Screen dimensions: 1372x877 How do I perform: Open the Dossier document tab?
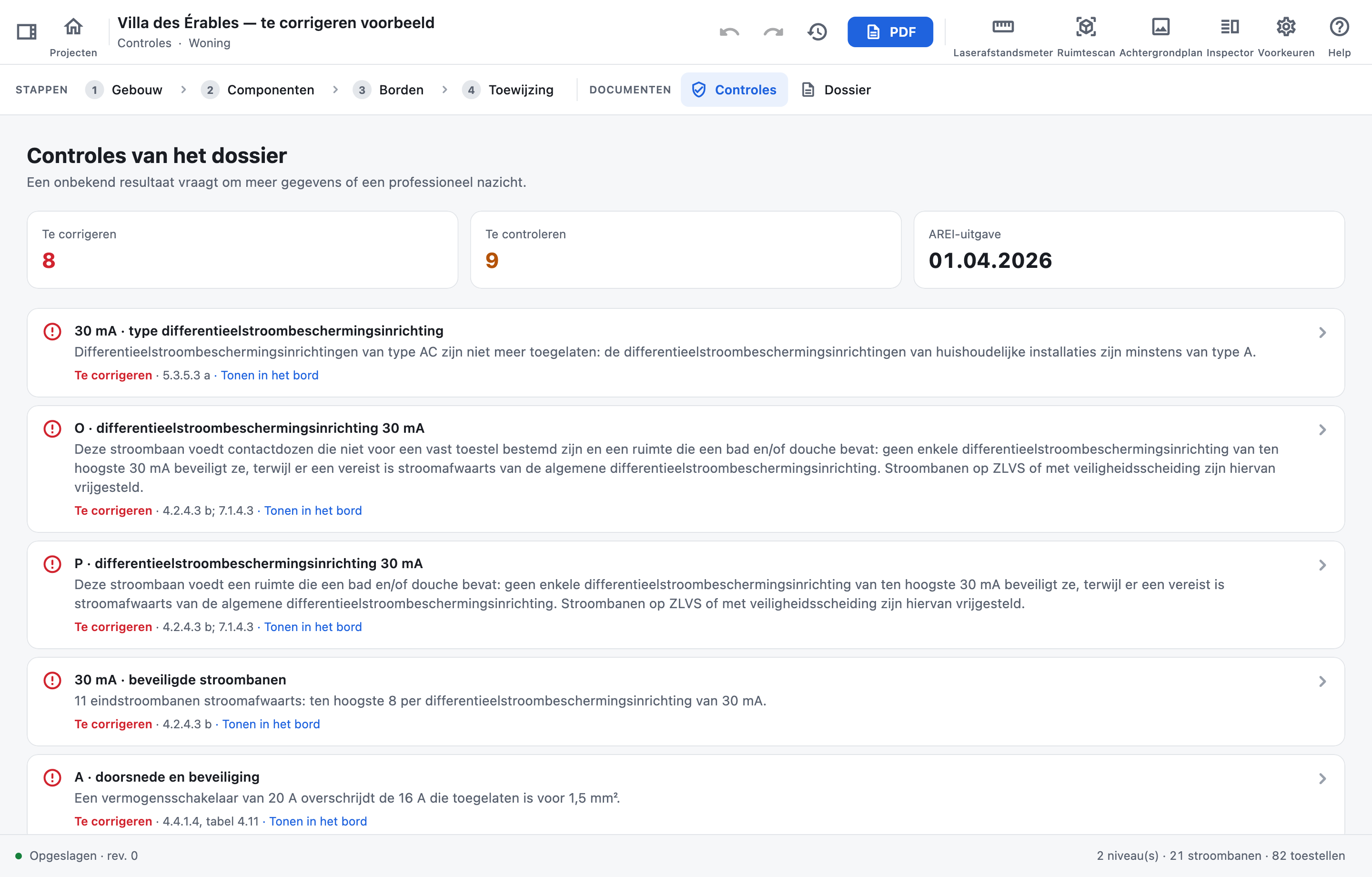click(x=837, y=90)
